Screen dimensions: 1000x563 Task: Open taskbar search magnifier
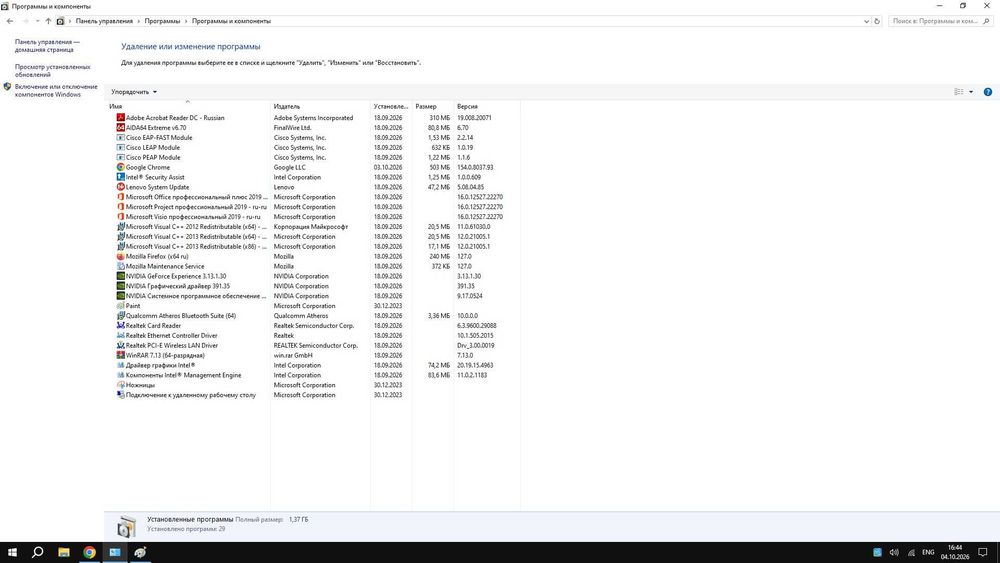tap(38, 552)
